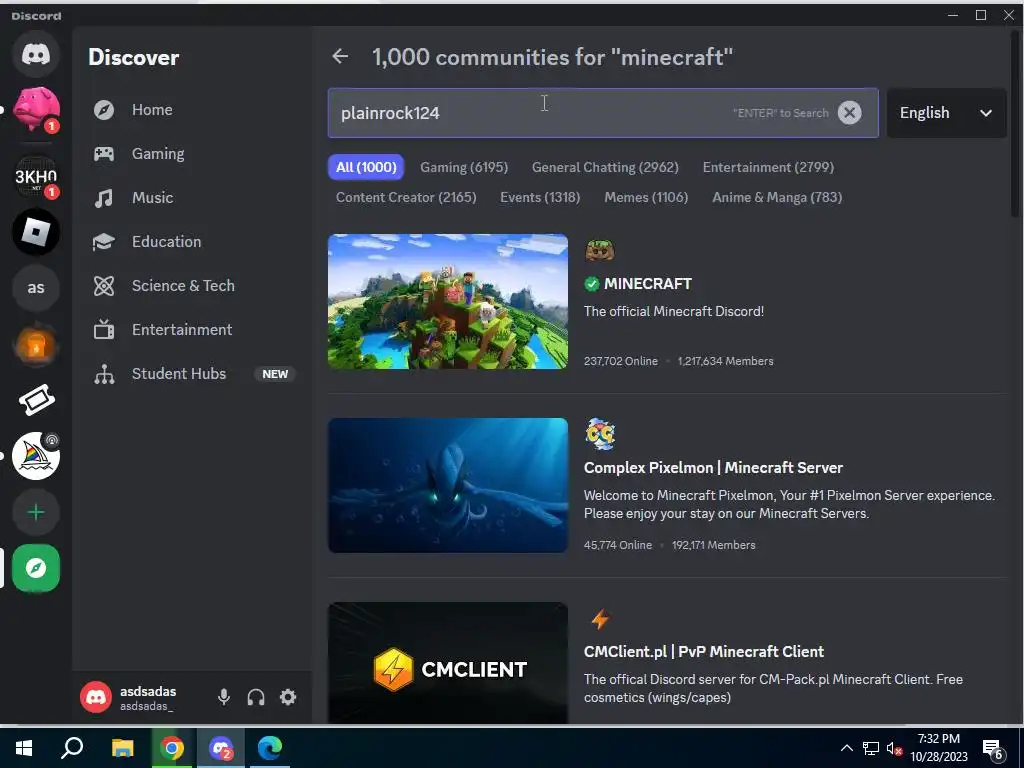Screen dimensions: 1024x768
Task: Select Music in Discover sidebar
Action: pos(193,197)
